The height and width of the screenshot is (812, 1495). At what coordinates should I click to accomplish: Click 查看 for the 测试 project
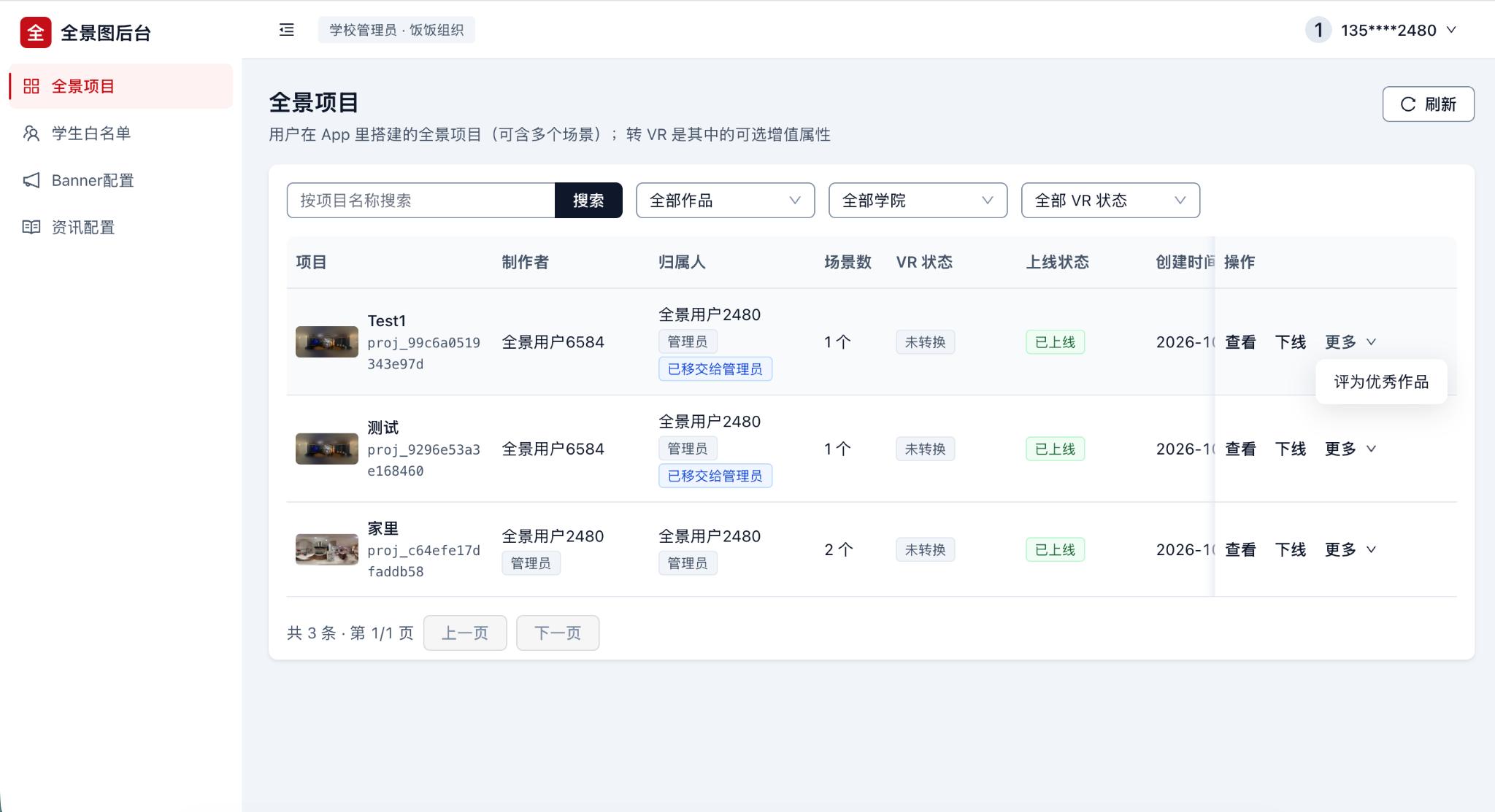click(1240, 449)
